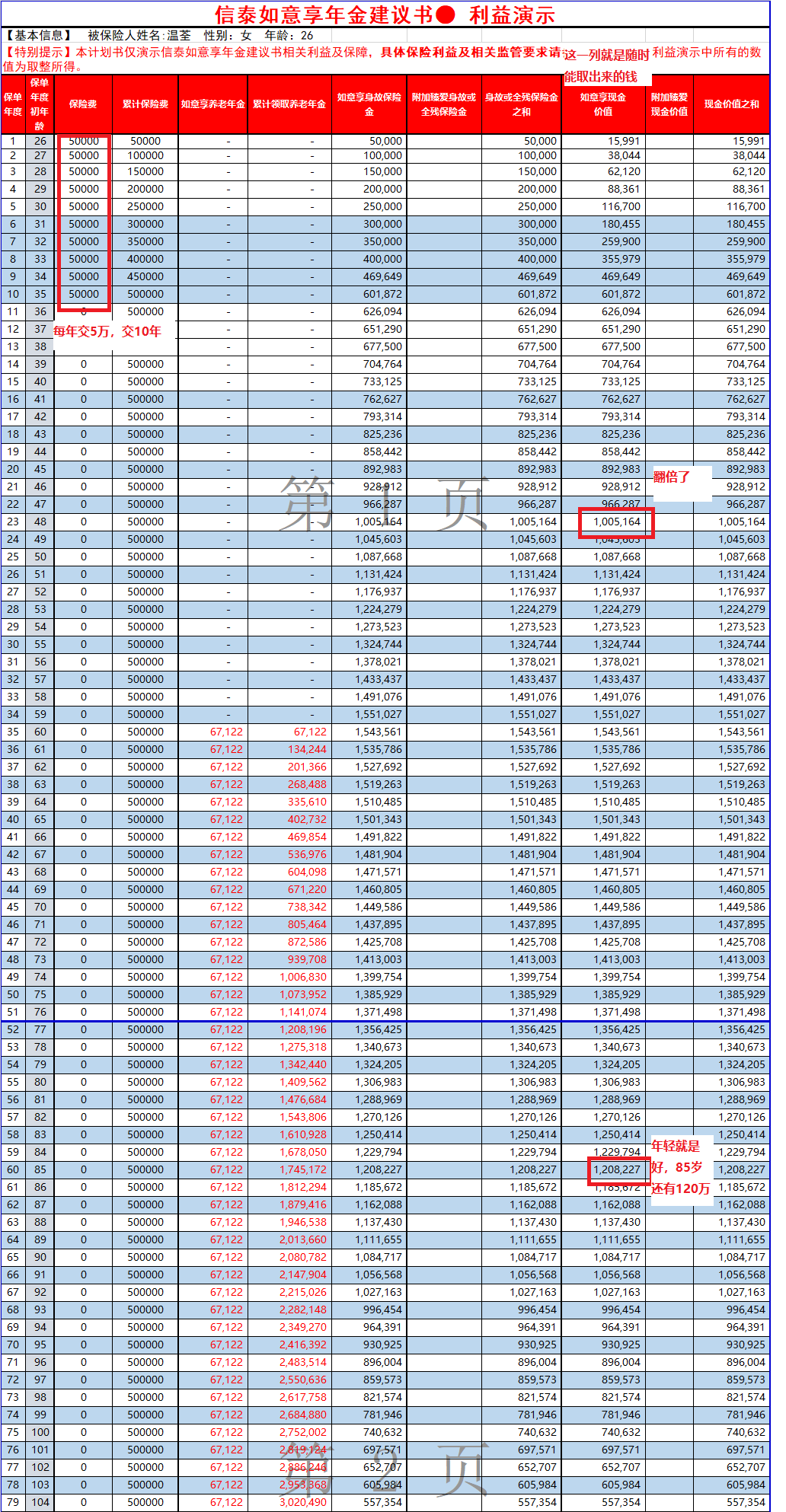Click the 性别:女 basic info text

tap(228, 35)
